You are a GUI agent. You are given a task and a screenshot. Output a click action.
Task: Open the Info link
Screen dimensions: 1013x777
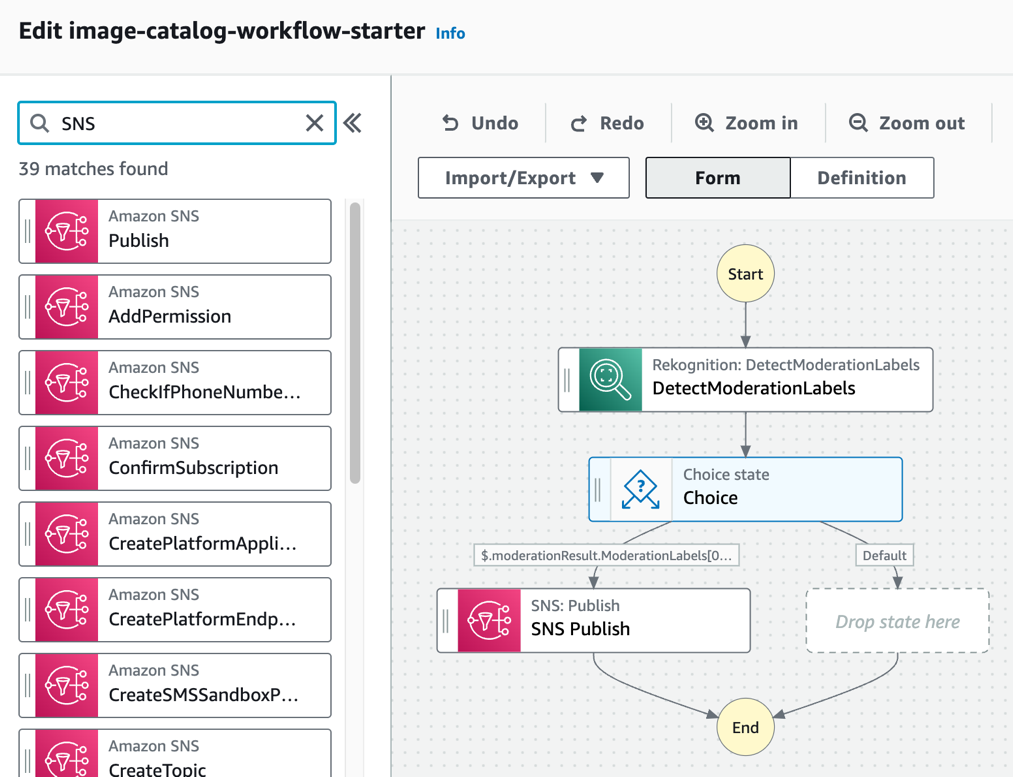[450, 33]
